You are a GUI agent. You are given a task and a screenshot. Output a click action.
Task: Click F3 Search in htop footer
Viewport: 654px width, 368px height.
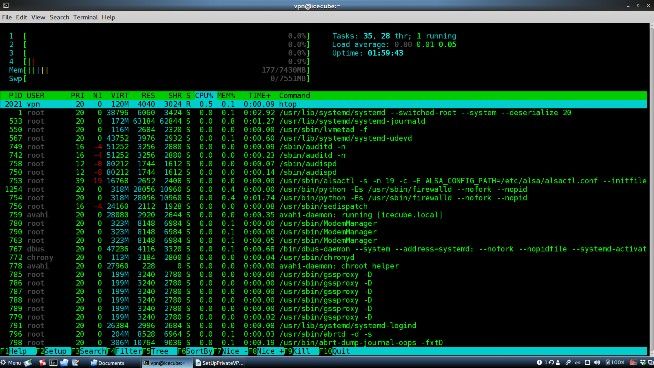[x=89, y=351]
